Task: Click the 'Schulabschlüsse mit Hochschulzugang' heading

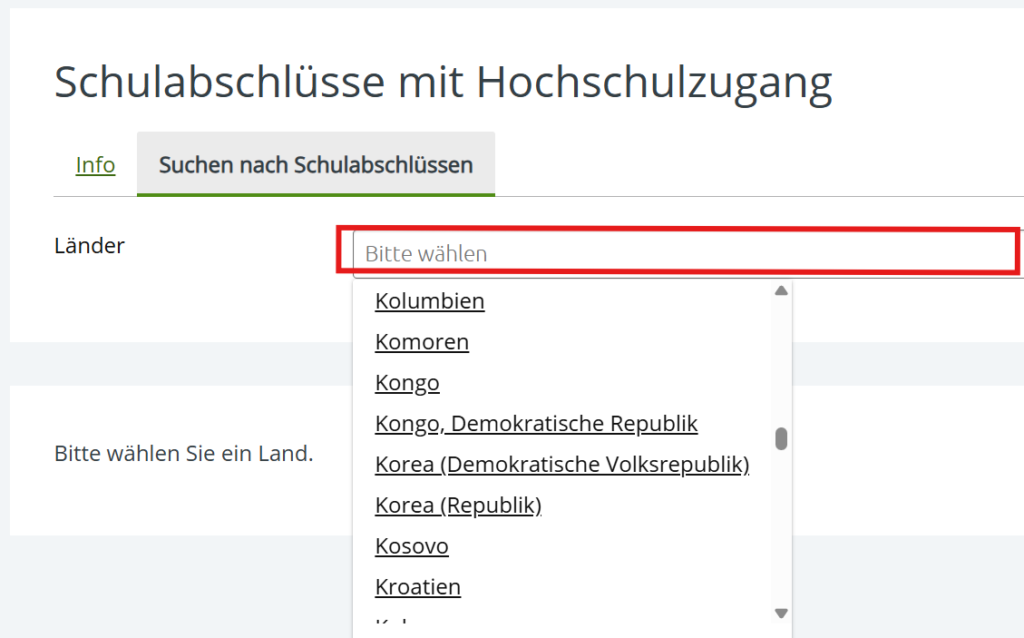Action: pos(443,82)
